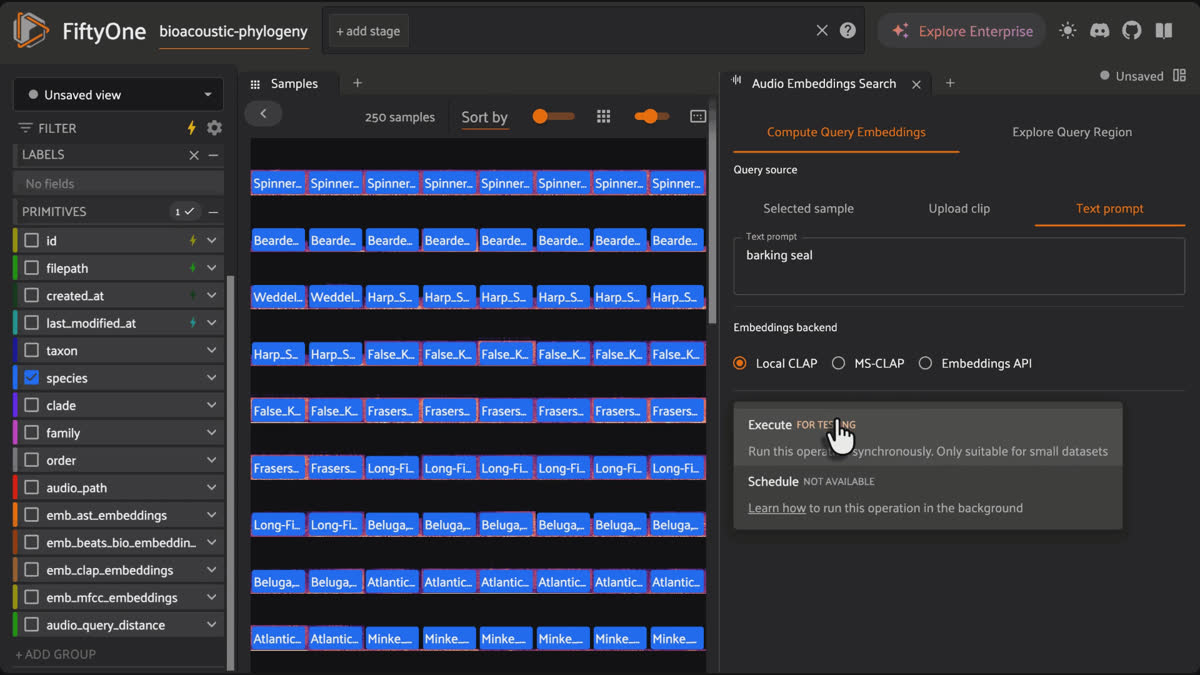Expand the order field chevron
Image resolution: width=1200 pixels, height=675 pixels.
click(212, 461)
